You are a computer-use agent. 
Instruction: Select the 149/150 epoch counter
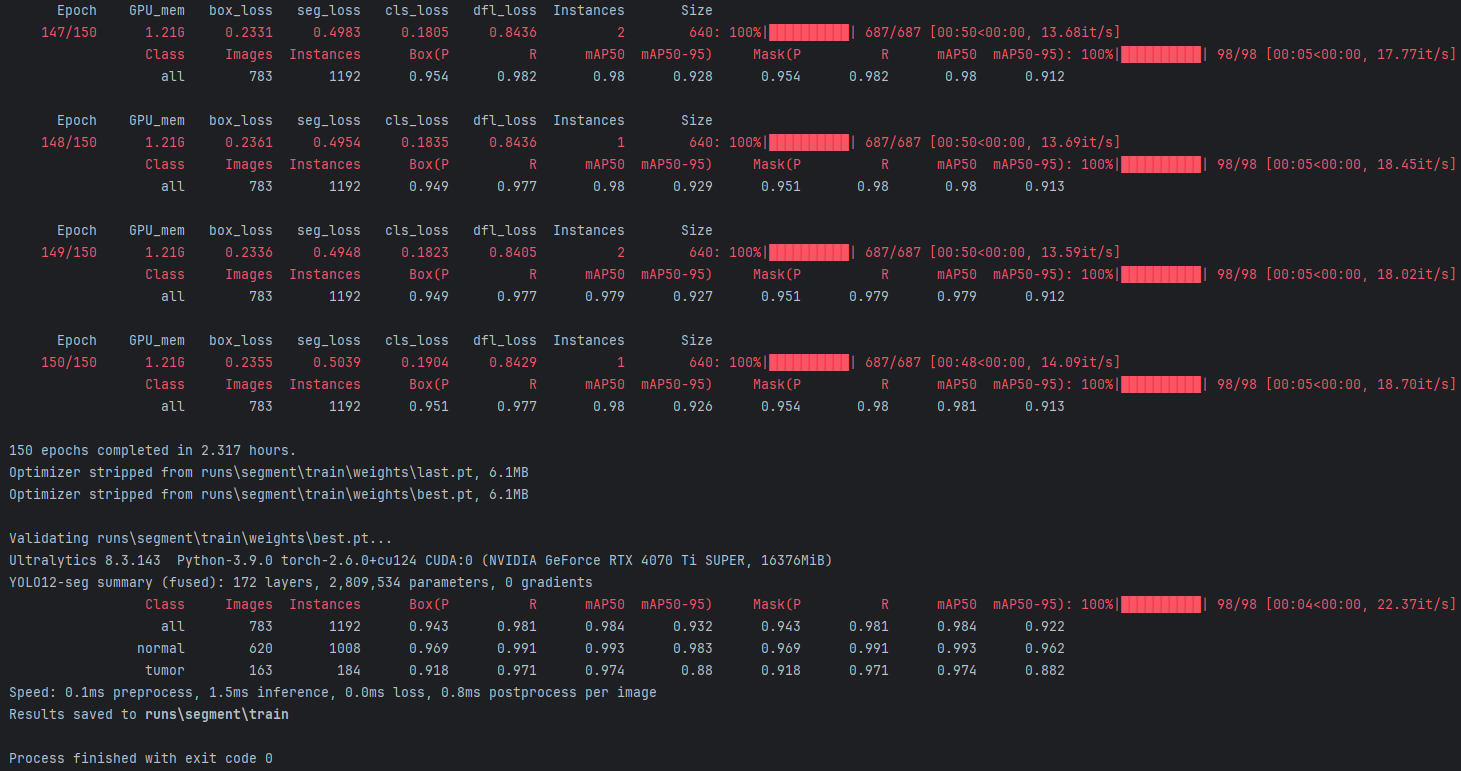pyautogui.click(x=69, y=253)
